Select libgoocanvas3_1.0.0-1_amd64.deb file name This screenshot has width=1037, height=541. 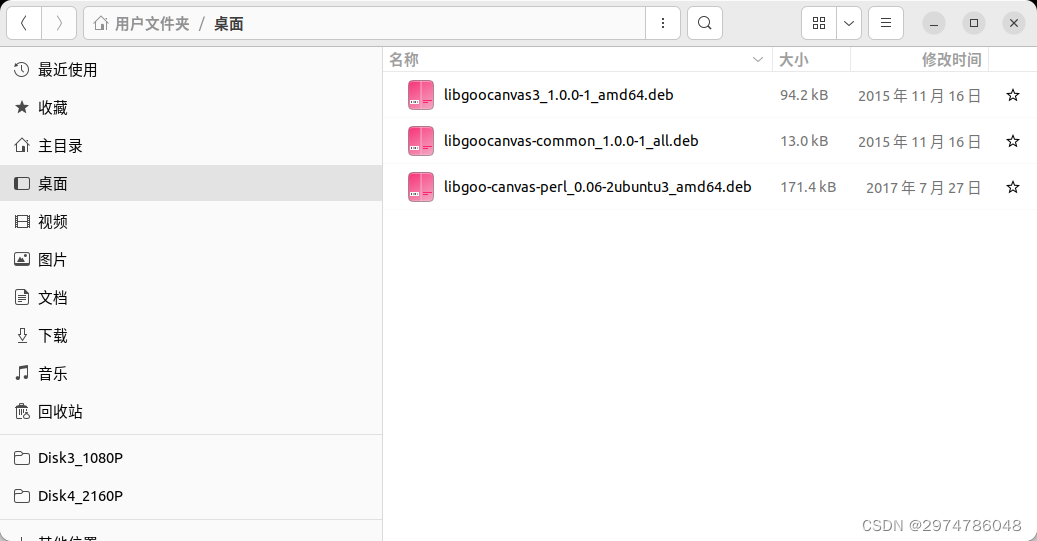click(558, 95)
